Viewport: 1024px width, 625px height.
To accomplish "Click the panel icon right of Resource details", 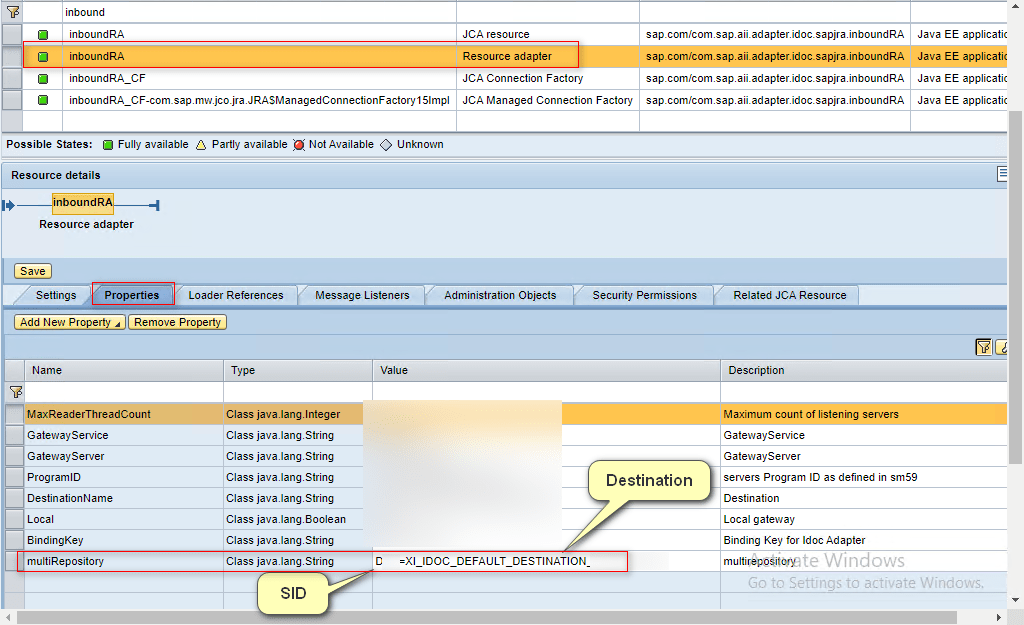I will click(x=1002, y=175).
